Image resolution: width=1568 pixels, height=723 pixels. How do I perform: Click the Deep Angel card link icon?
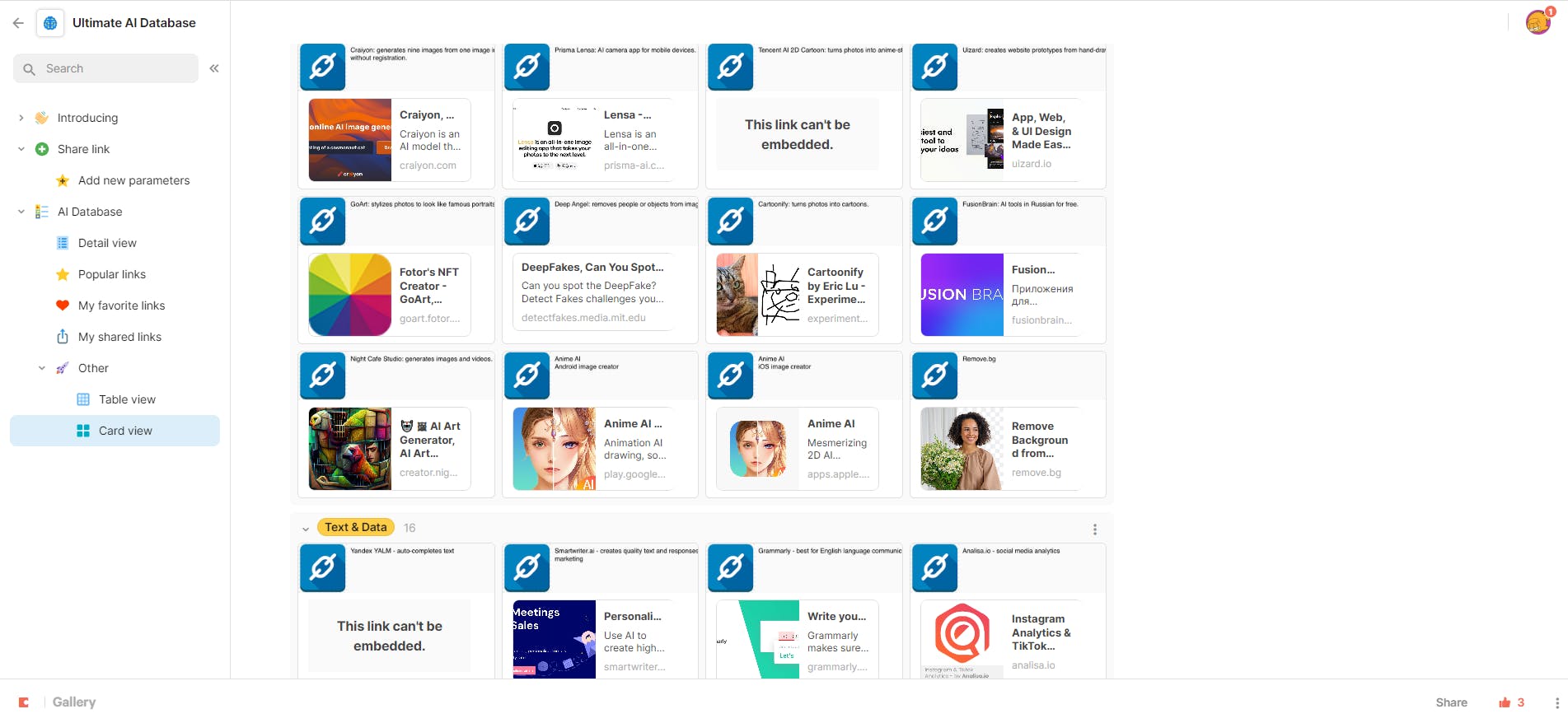click(x=527, y=221)
